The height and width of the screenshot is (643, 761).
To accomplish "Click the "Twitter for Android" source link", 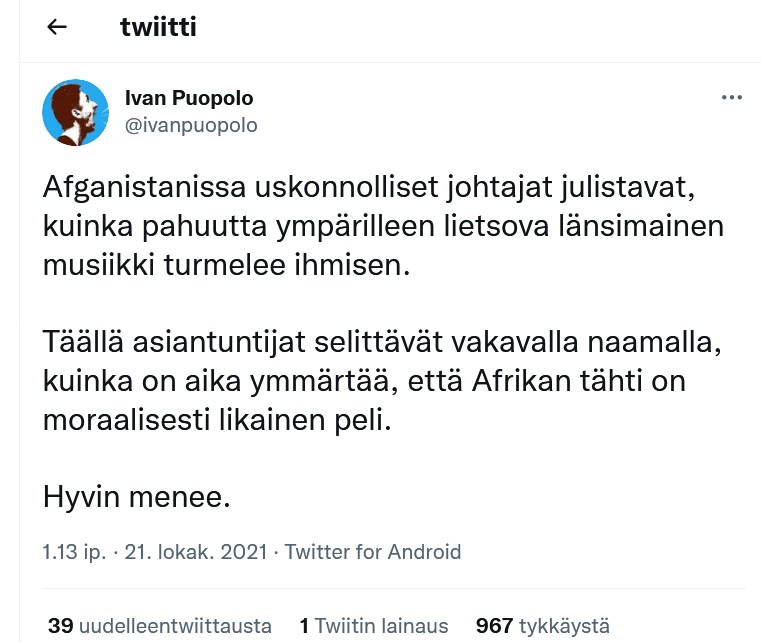I will (x=373, y=551).
